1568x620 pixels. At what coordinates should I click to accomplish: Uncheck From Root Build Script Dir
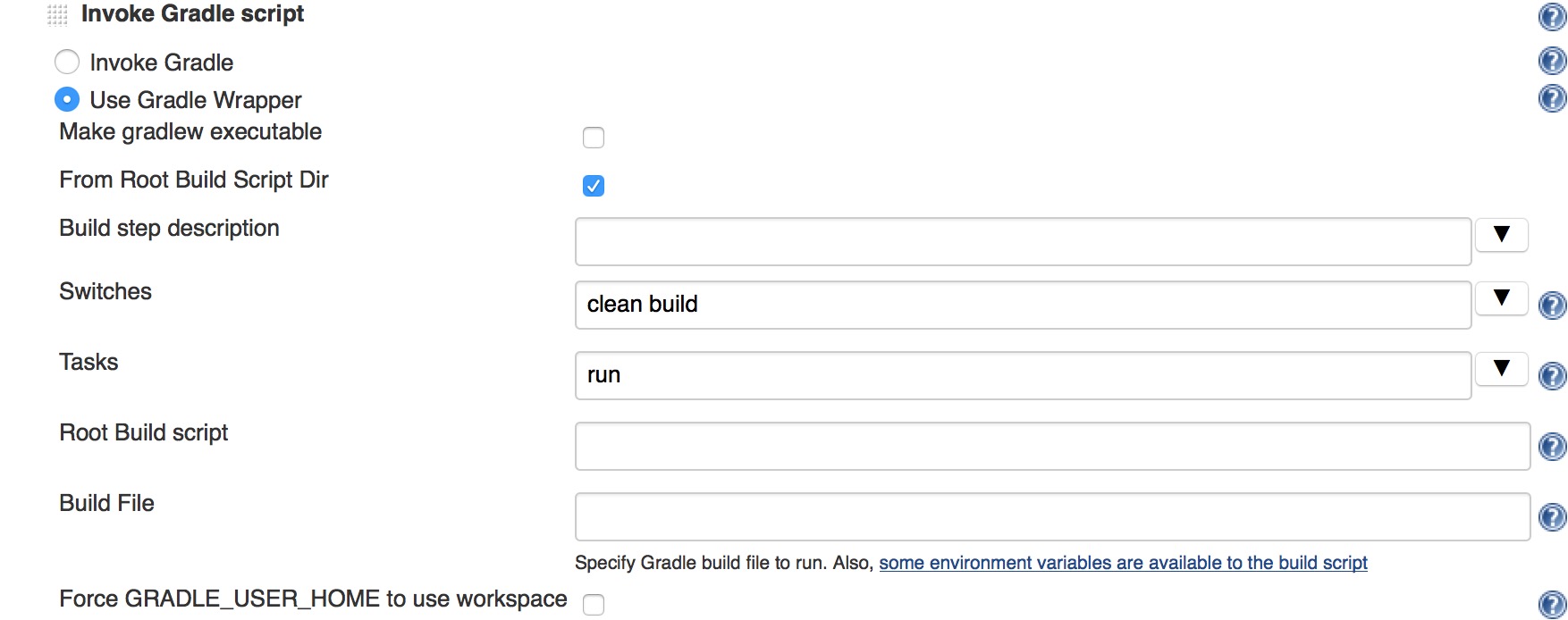point(594,186)
